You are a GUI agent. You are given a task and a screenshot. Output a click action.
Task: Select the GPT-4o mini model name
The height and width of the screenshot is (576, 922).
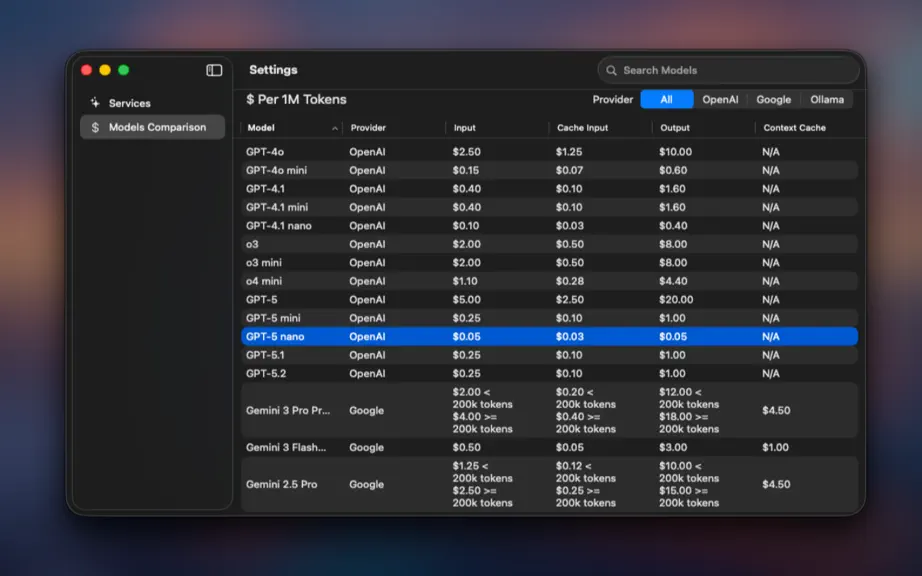tap(276, 170)
